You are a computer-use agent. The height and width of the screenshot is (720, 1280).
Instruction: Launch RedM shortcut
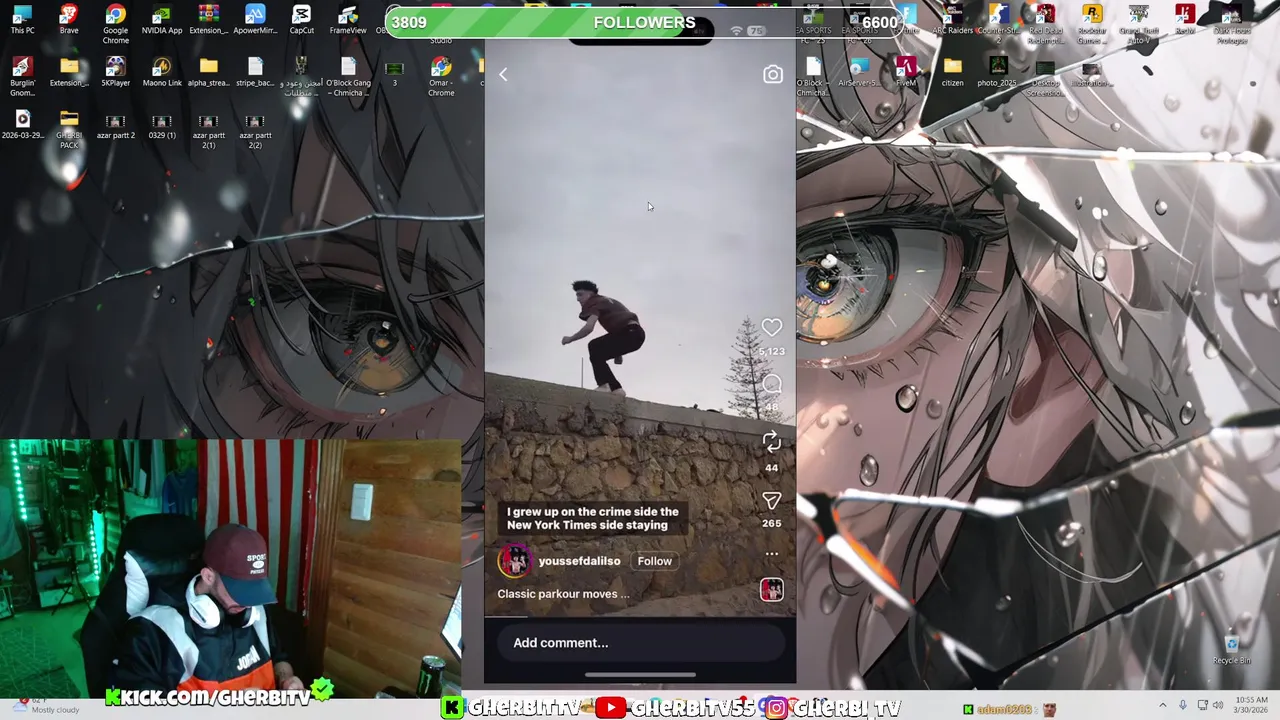(1185, 19)
